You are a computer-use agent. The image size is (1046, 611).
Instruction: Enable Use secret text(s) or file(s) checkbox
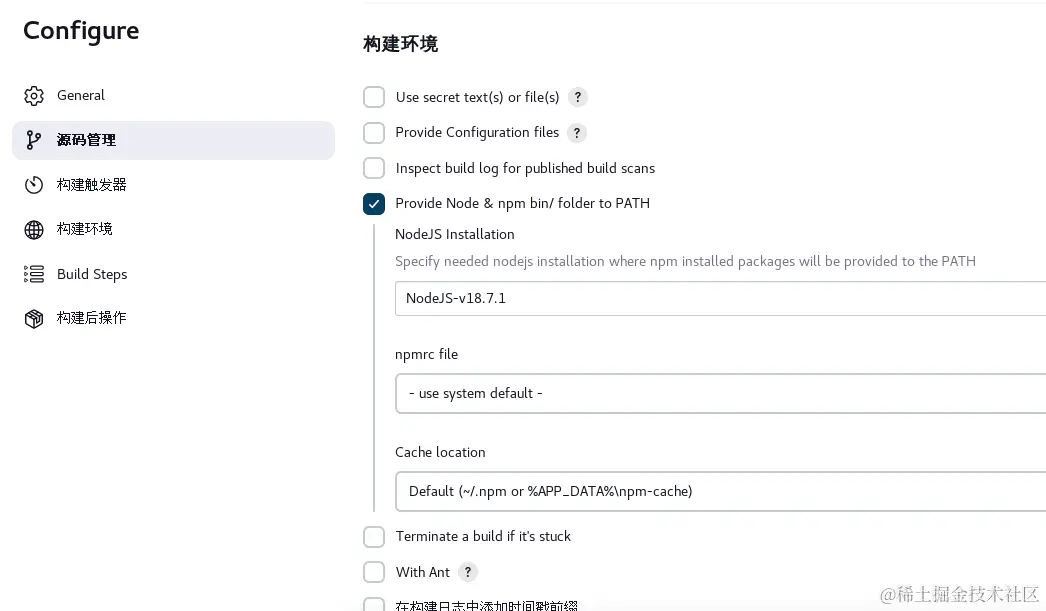point(374,97)
